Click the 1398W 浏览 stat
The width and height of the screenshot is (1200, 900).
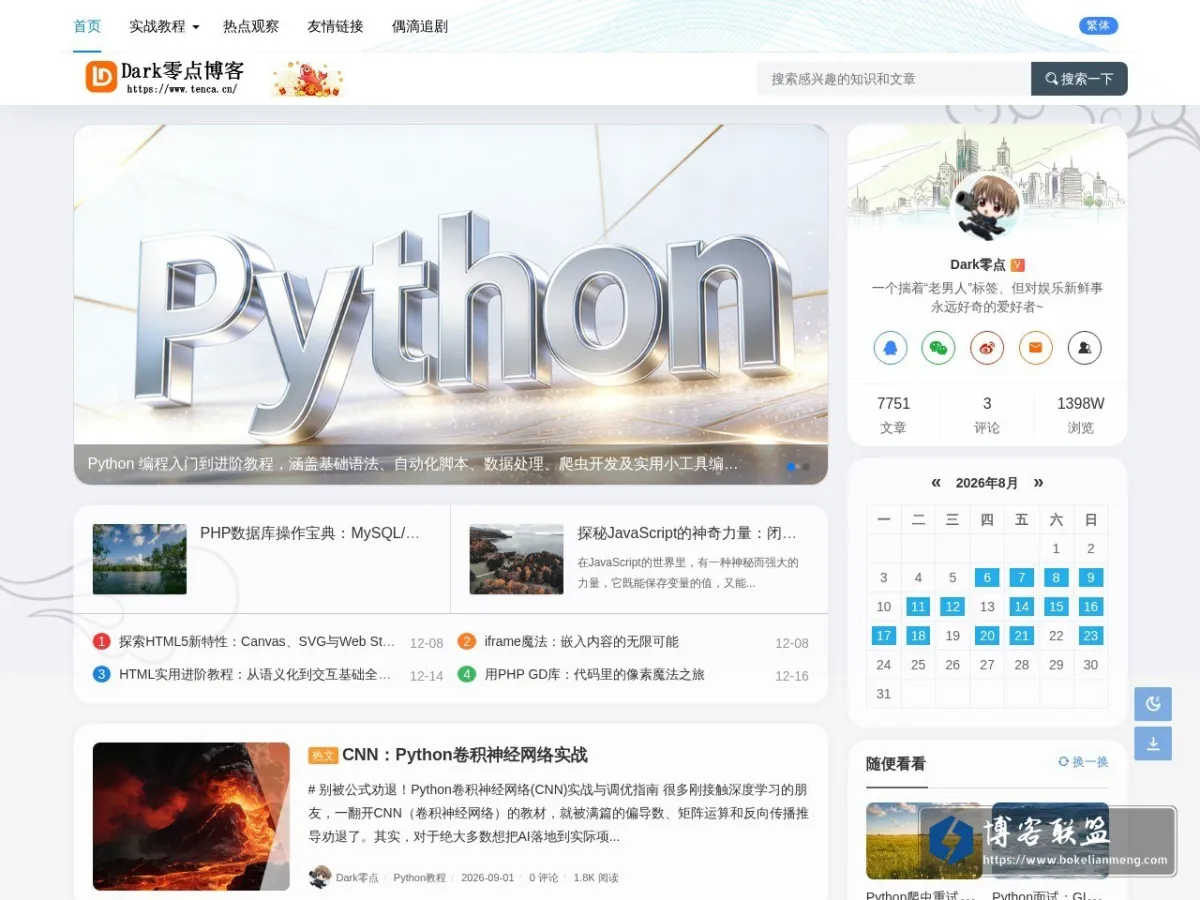coord(1081,415)
